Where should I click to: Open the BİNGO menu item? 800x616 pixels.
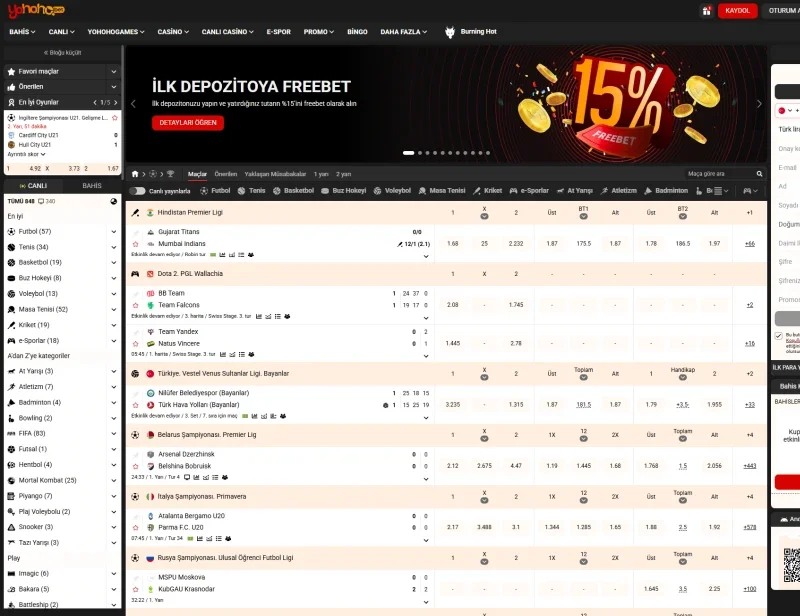pyautogui.click(x=357, y=32)
